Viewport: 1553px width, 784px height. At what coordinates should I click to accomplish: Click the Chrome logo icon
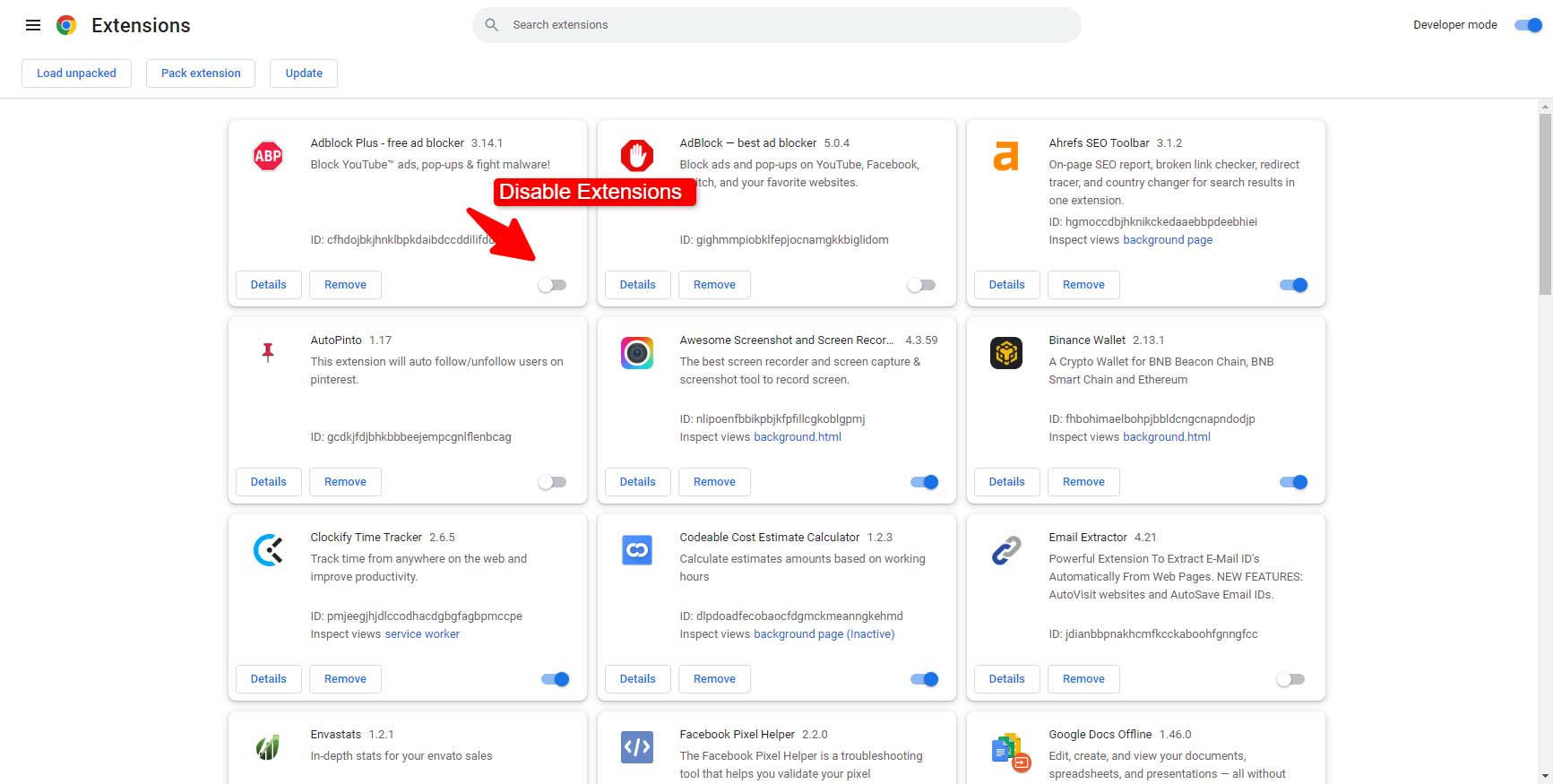click(x=66, y=25)
